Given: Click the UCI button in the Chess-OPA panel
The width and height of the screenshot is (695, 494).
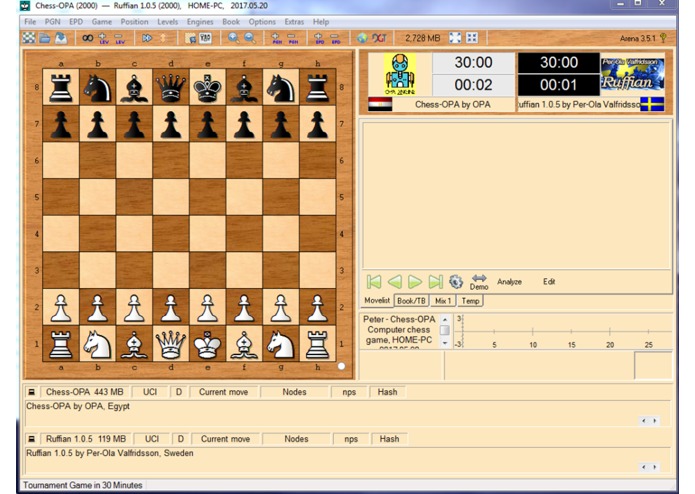Looking at the screenshot, I should click(150, 392).
